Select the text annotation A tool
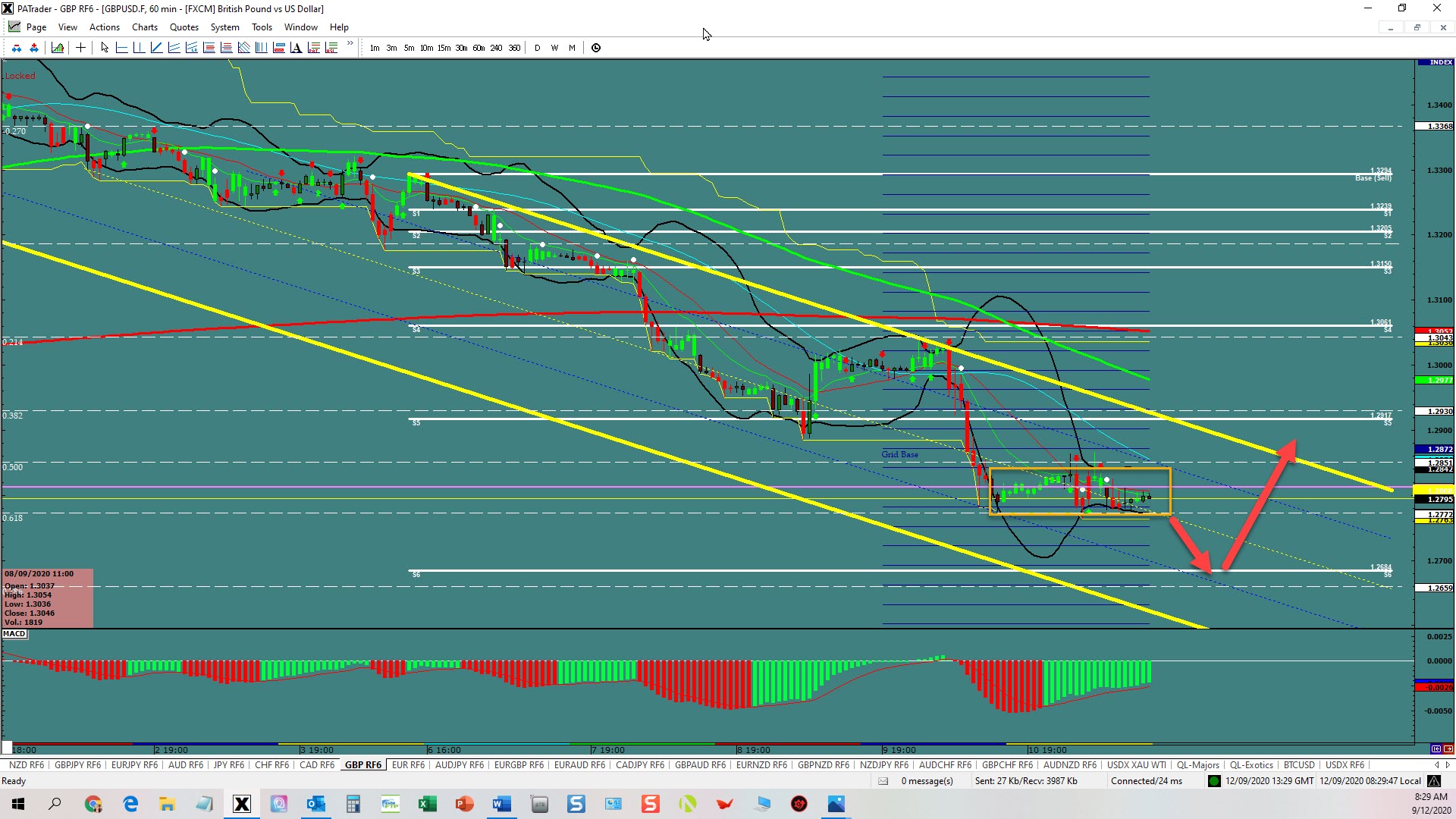The height and width of the screenshot is (819, 1456). (x=296, y=48)
